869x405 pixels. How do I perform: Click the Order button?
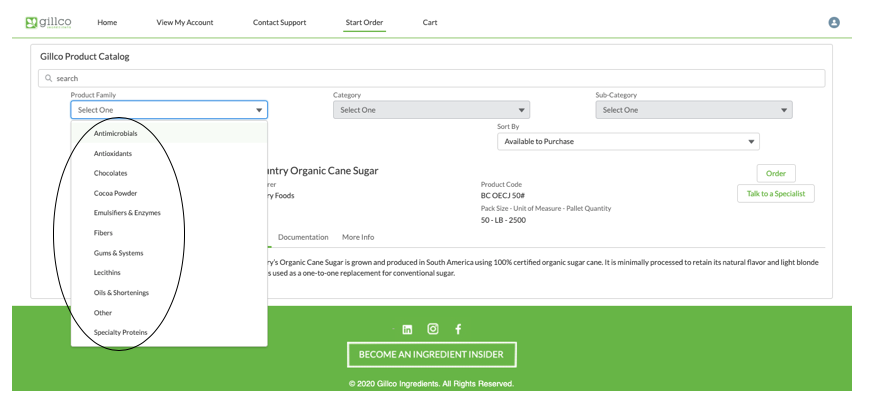pos(776,173)
